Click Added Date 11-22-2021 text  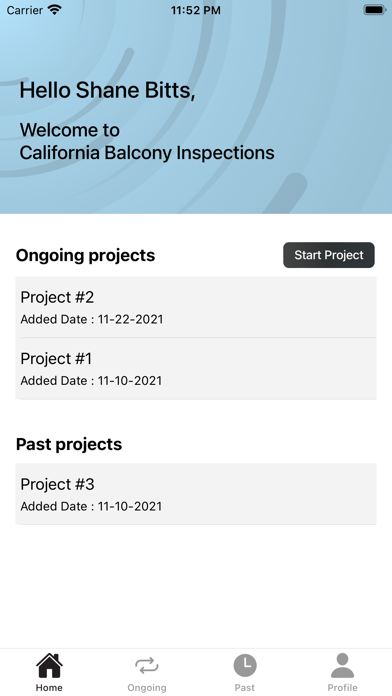tap(92, 319)
